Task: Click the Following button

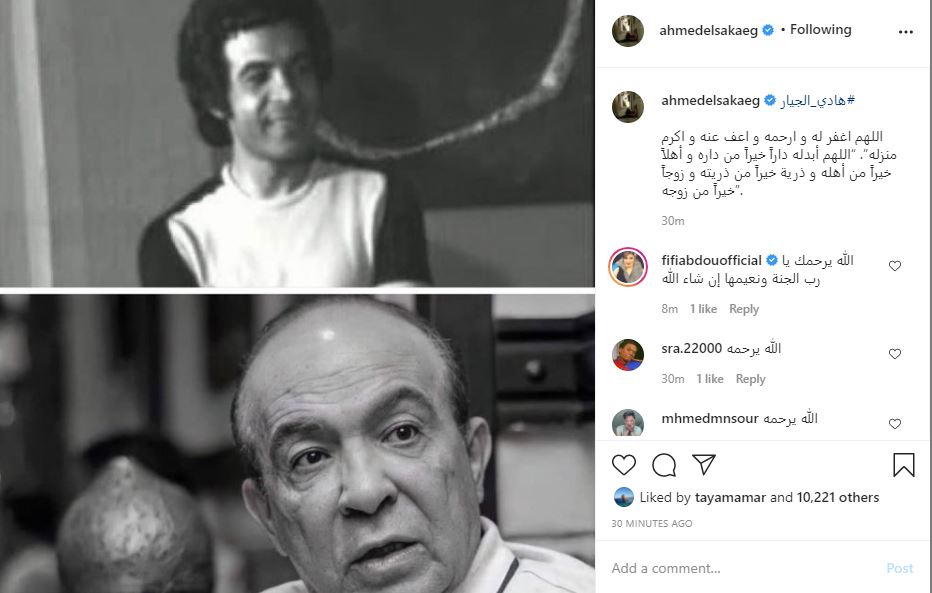Action: click(820, 29)
